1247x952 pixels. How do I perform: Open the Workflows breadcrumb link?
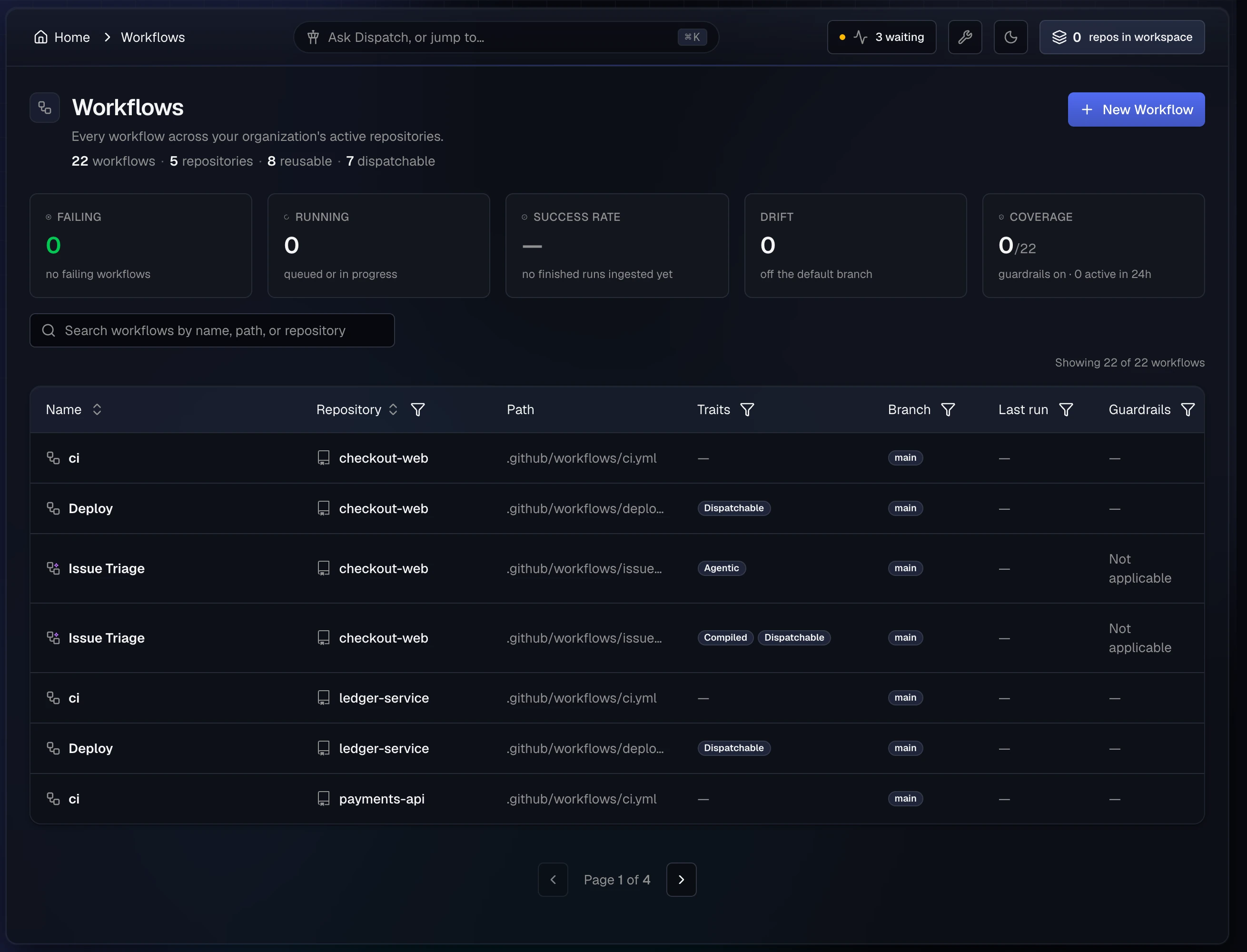click(x=153, y=38)
